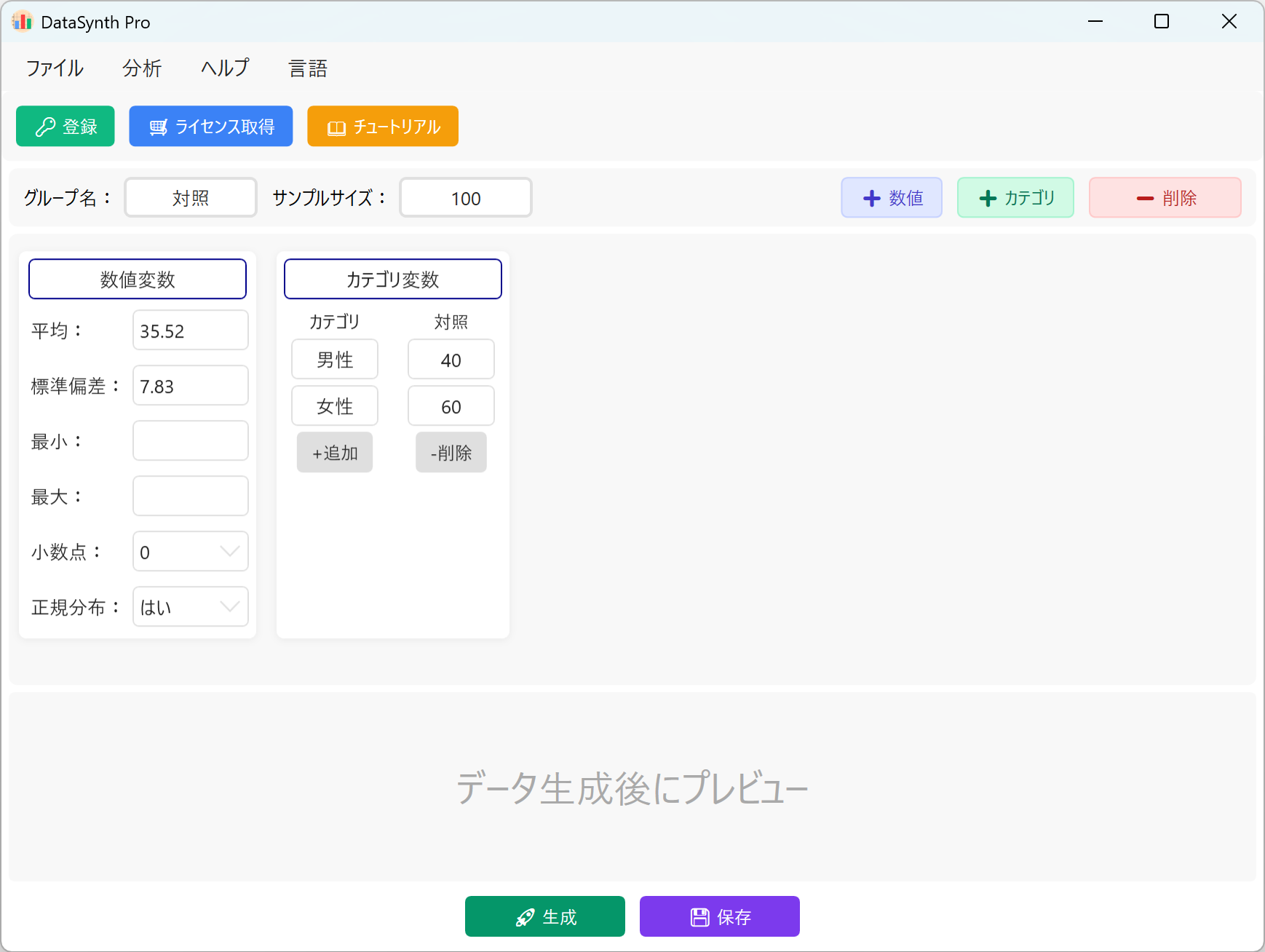This screenshot has width=1265, height=952.
Task: Click the 生成 text on the green button
Action: pyautogui.click(x=560, y=917)
